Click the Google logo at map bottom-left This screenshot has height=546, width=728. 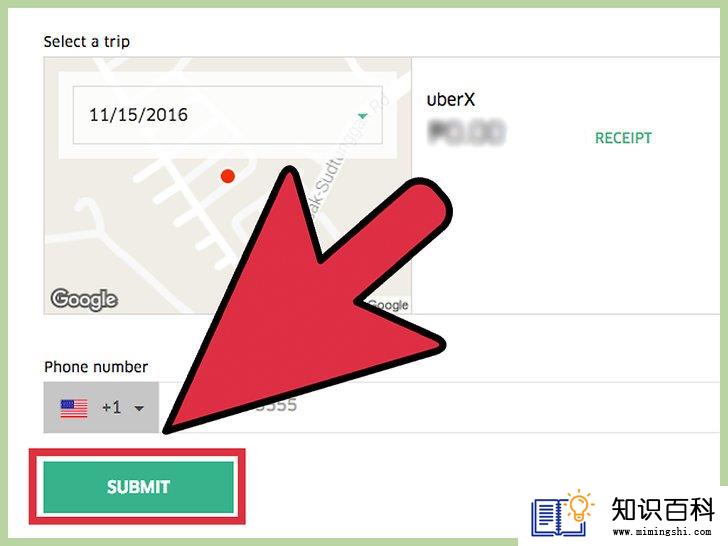pyautogui.click(x=84, y=299)
